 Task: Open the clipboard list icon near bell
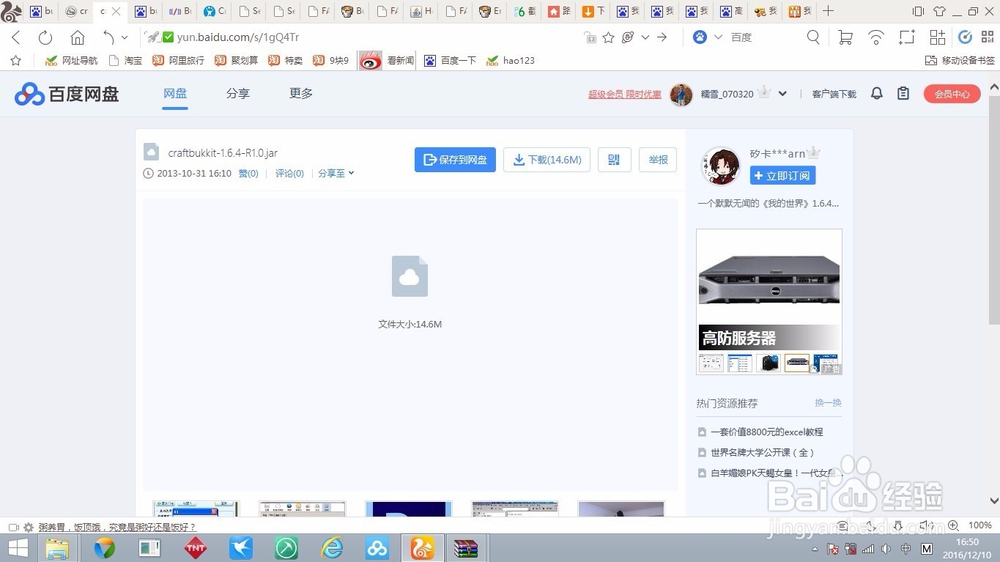click(903, 94)
